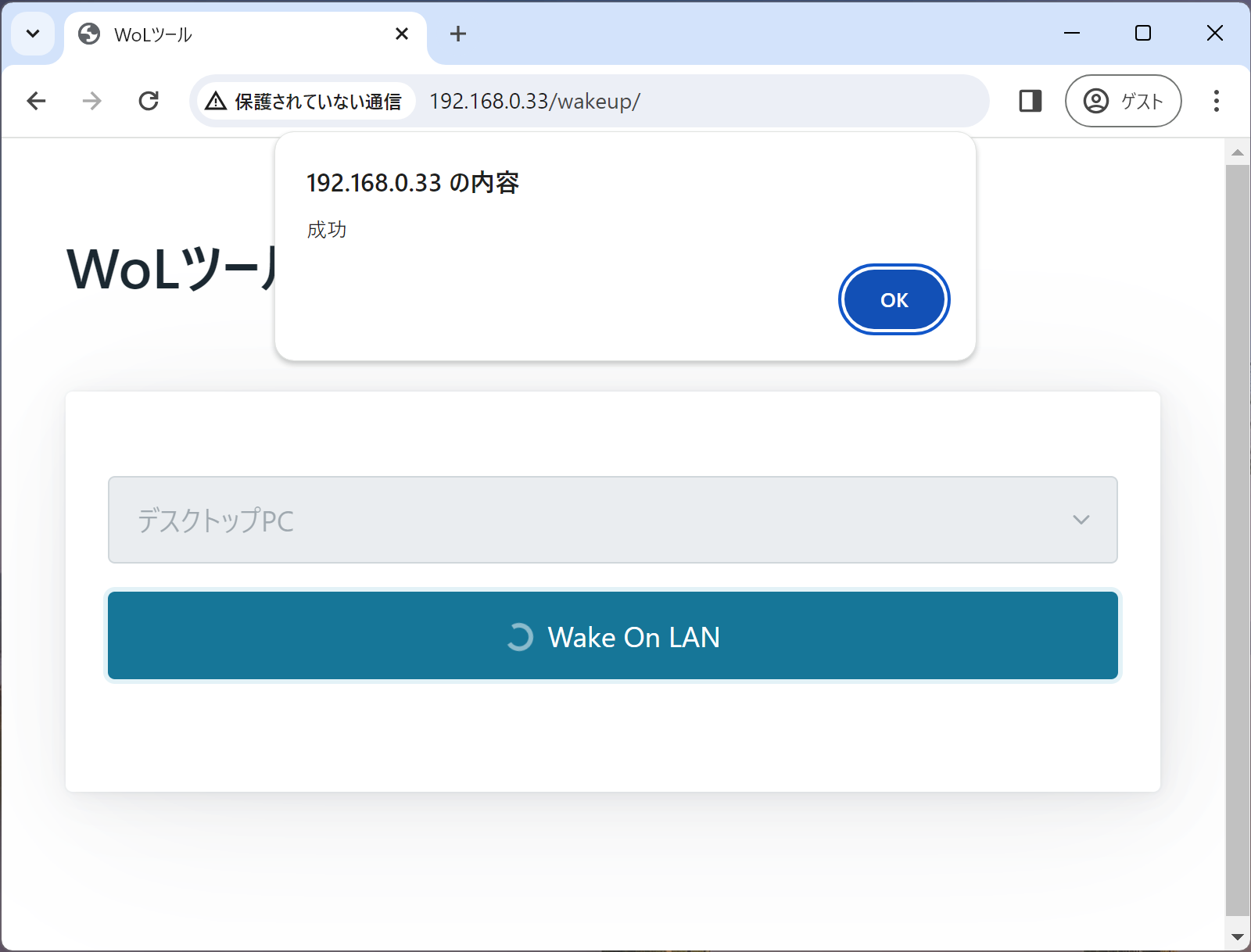
Task: Click the scrollbar up arrow
Action: (1237, 152)
